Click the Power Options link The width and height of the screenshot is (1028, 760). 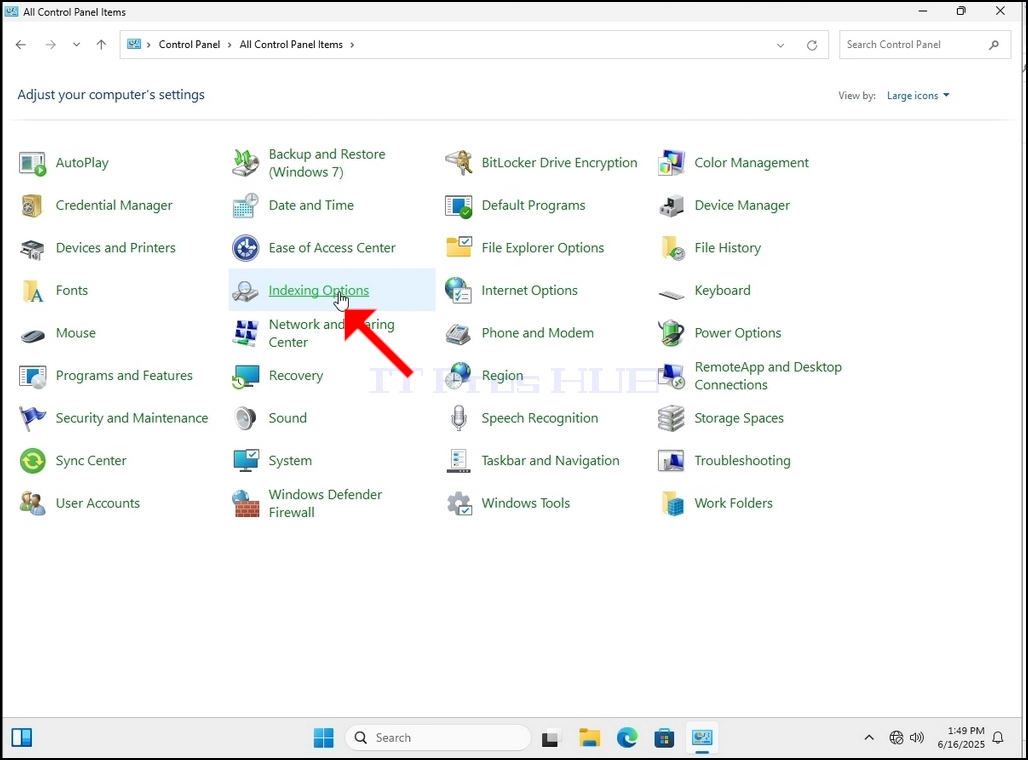tap(738, 333)
